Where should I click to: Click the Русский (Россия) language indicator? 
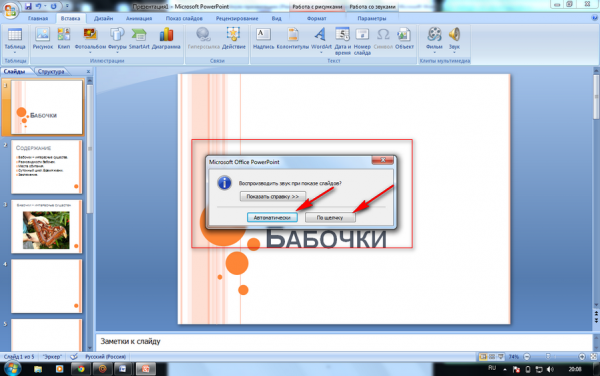105,356
